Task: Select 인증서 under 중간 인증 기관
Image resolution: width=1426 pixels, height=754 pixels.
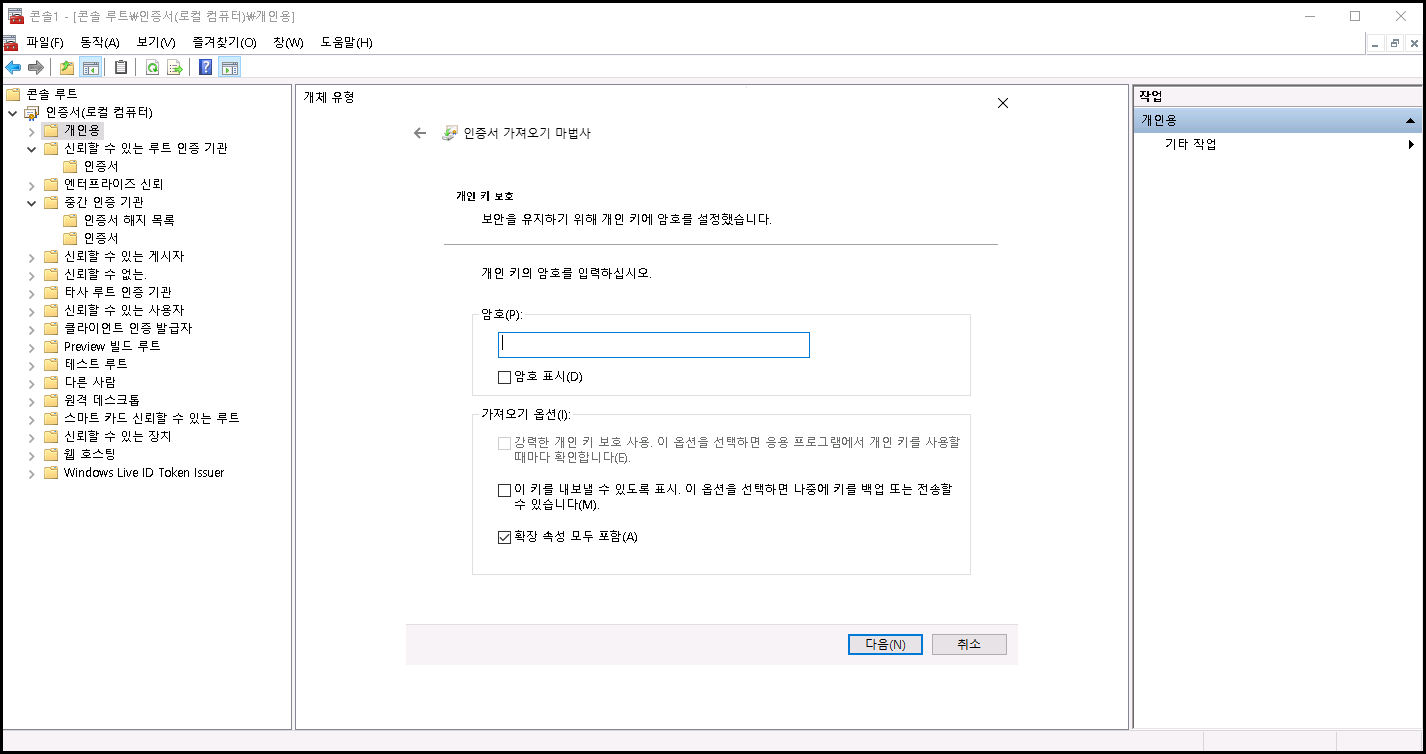Action: pyautogui.click(x=101, y=238)
